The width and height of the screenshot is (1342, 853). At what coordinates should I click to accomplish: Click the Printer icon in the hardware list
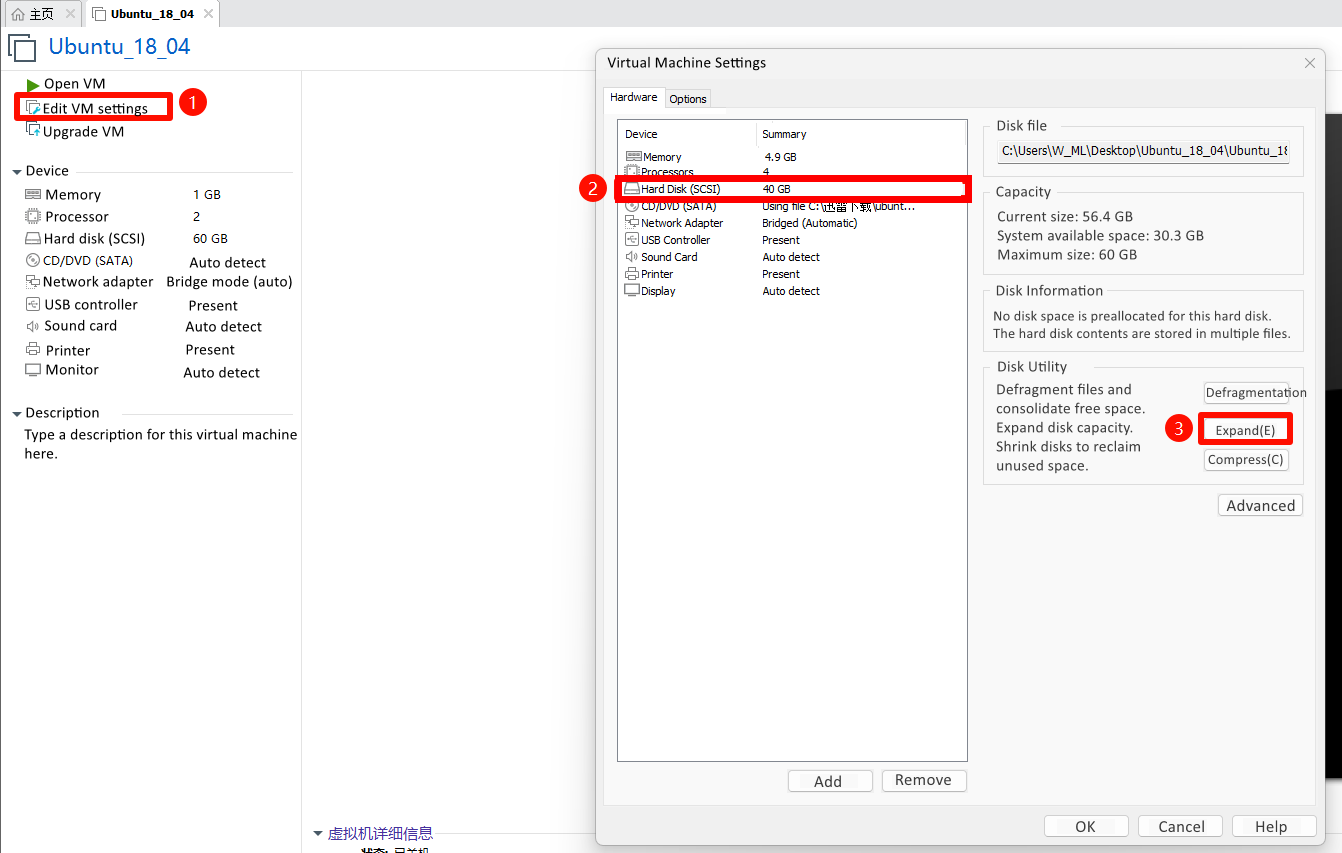click(632, 274)
